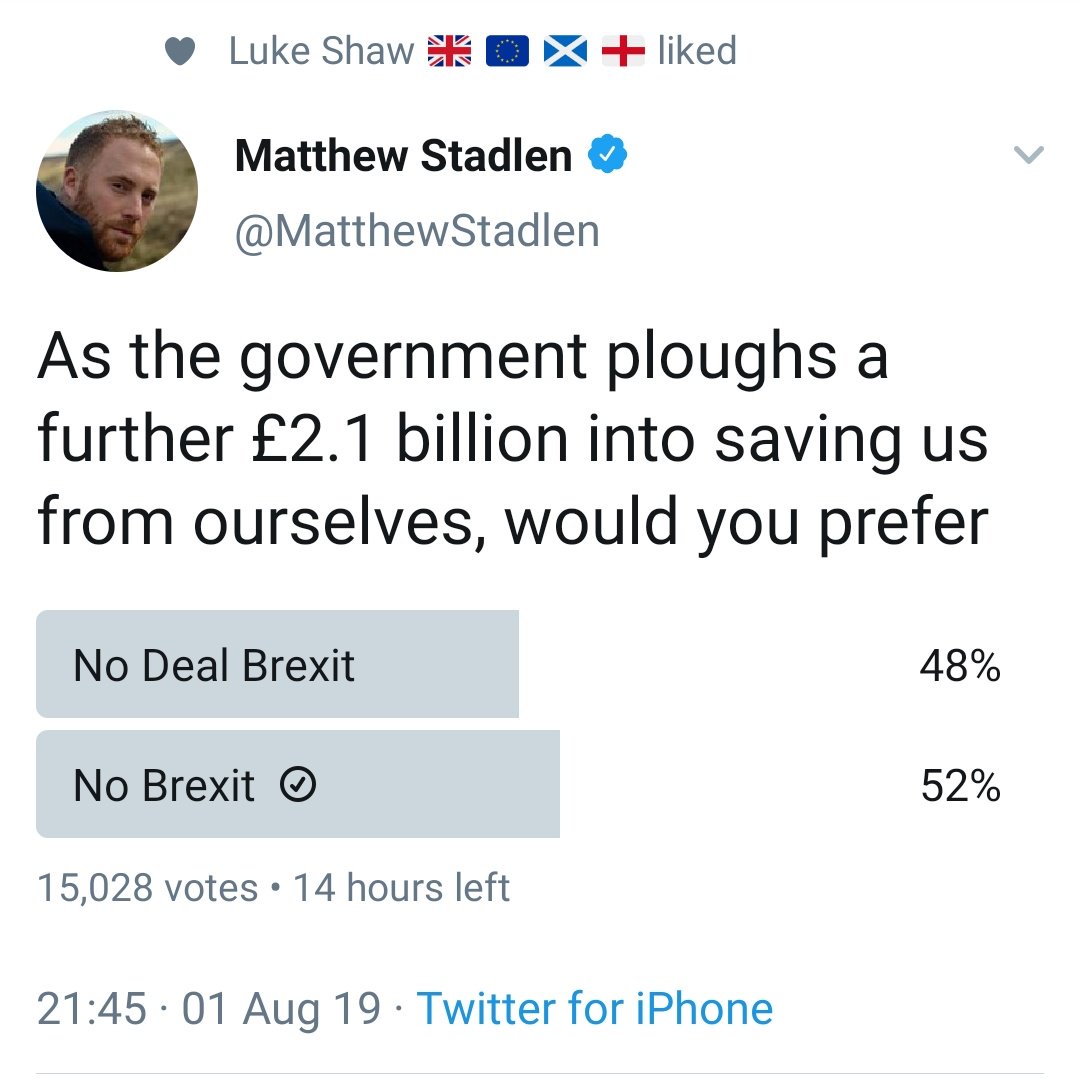Click the 15,028 votes count
Screen dimensions: 1080x1079
pos(147,887)
